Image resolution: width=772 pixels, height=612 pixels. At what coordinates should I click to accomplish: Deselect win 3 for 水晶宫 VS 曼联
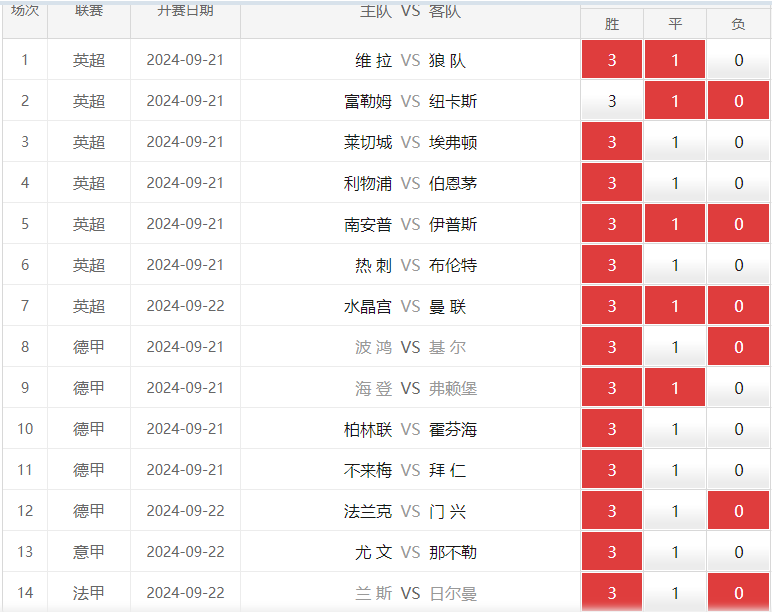[x=611, y=306]
